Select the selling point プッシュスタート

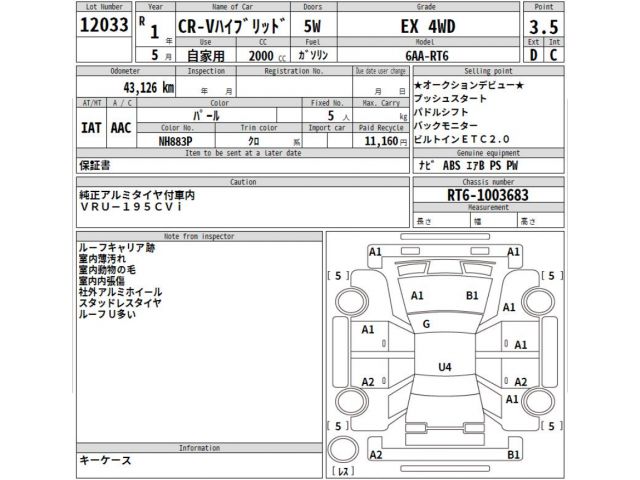point(450,98)
